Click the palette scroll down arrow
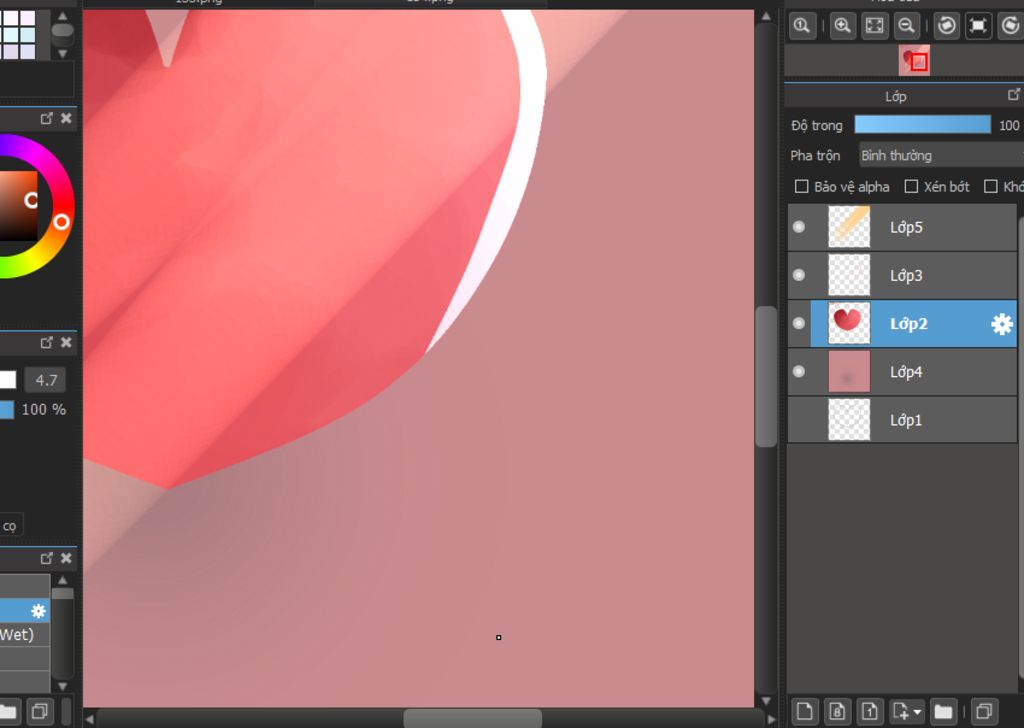 [63, 54]
